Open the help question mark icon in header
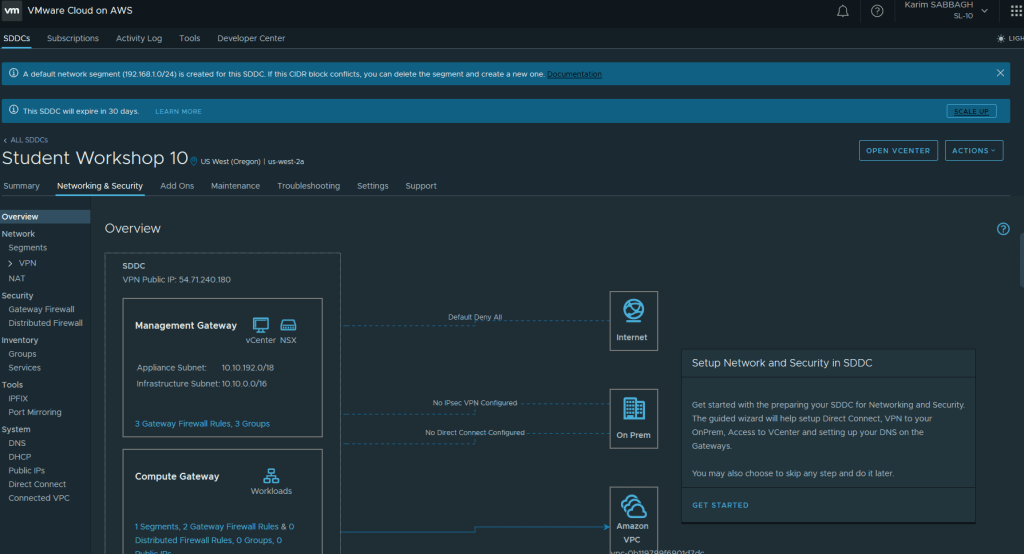Image resolution: width=1024 pixels, height=554 pixels. pyautogui.click(x=877, y=11)
